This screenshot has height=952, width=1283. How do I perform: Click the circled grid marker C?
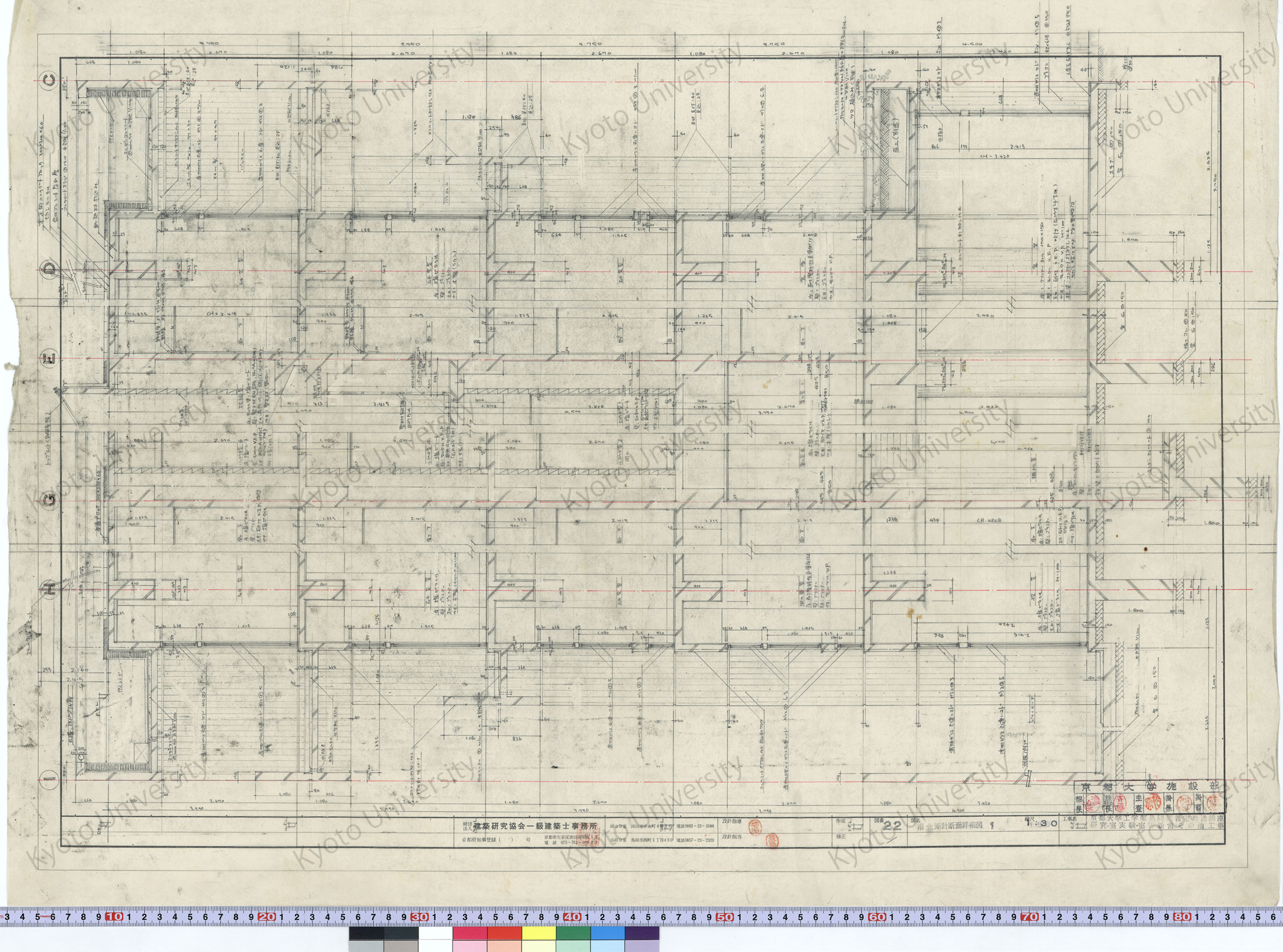click(49, 80)
